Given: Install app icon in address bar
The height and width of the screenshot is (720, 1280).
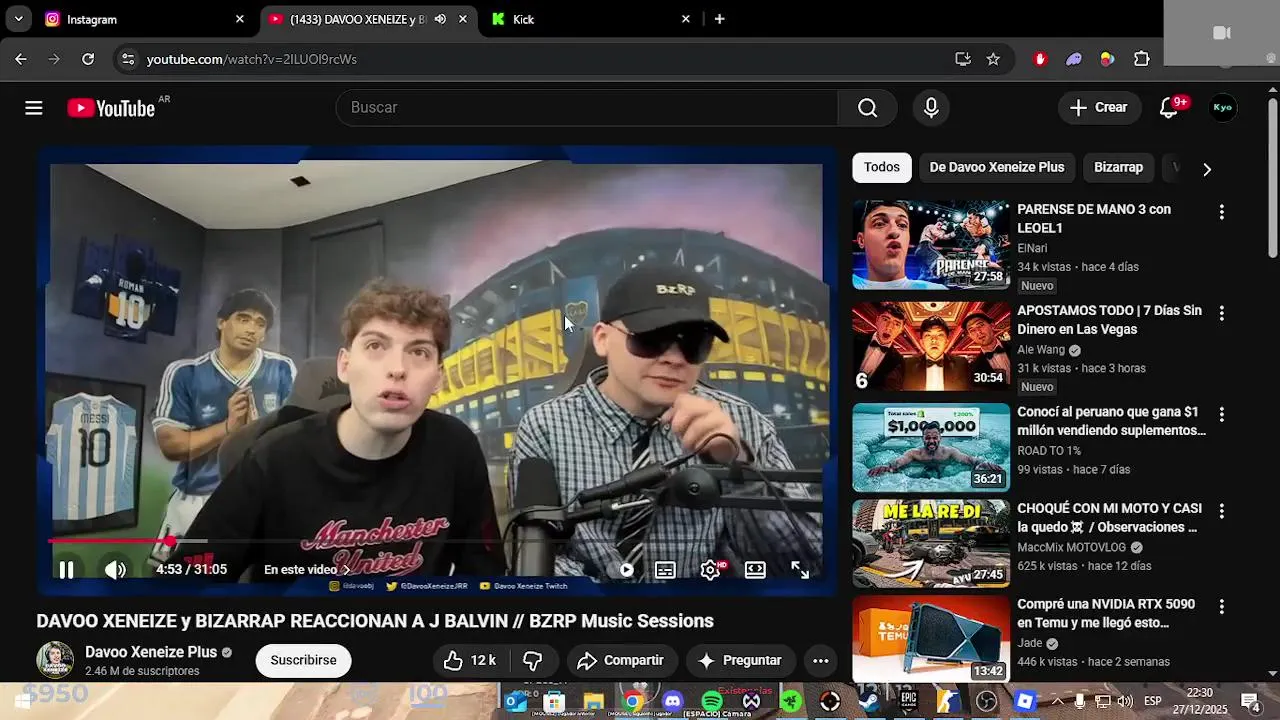Looking at the screenshot, I should pos(963,59).
